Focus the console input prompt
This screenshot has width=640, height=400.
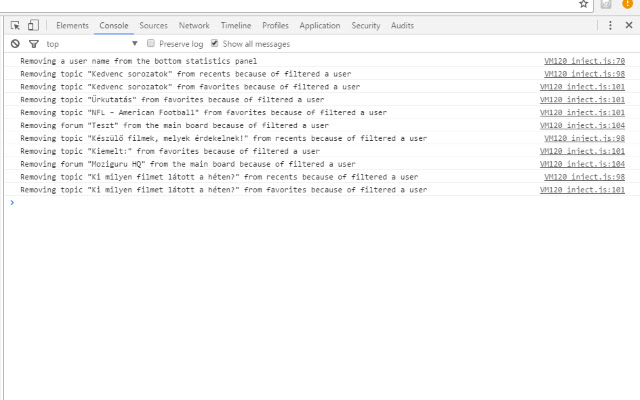(322, 202)
